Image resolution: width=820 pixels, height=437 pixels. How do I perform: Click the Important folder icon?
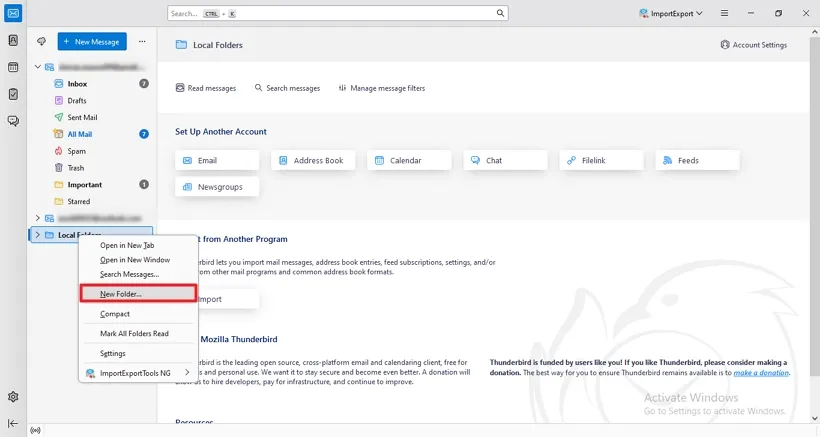click(x=59, y=185)
